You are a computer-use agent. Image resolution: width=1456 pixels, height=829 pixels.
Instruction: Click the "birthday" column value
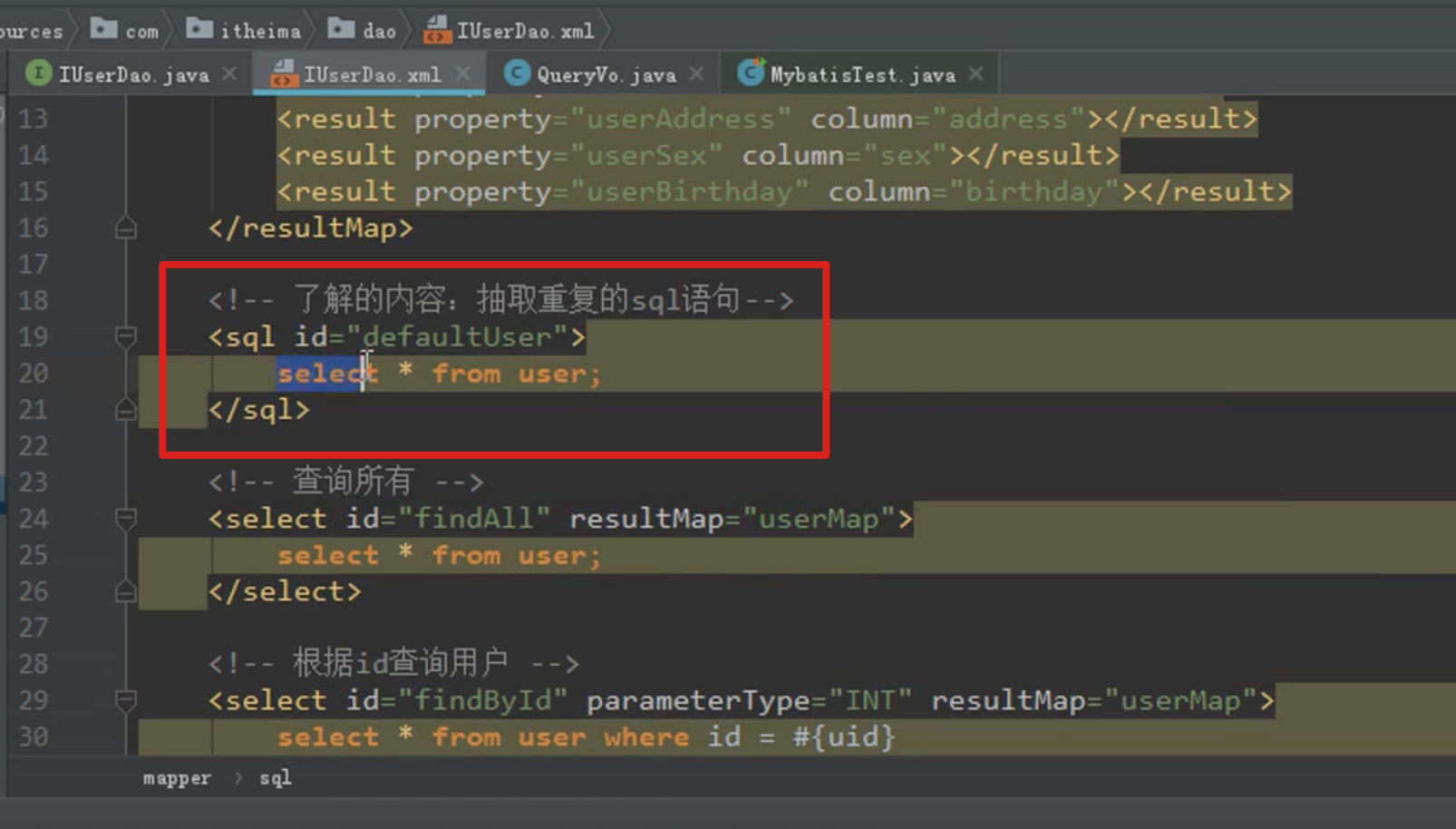(x=1034, y=191)
